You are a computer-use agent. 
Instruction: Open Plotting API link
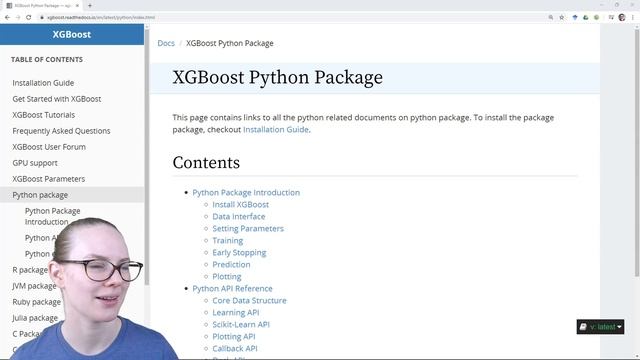(x=233, y=337)
